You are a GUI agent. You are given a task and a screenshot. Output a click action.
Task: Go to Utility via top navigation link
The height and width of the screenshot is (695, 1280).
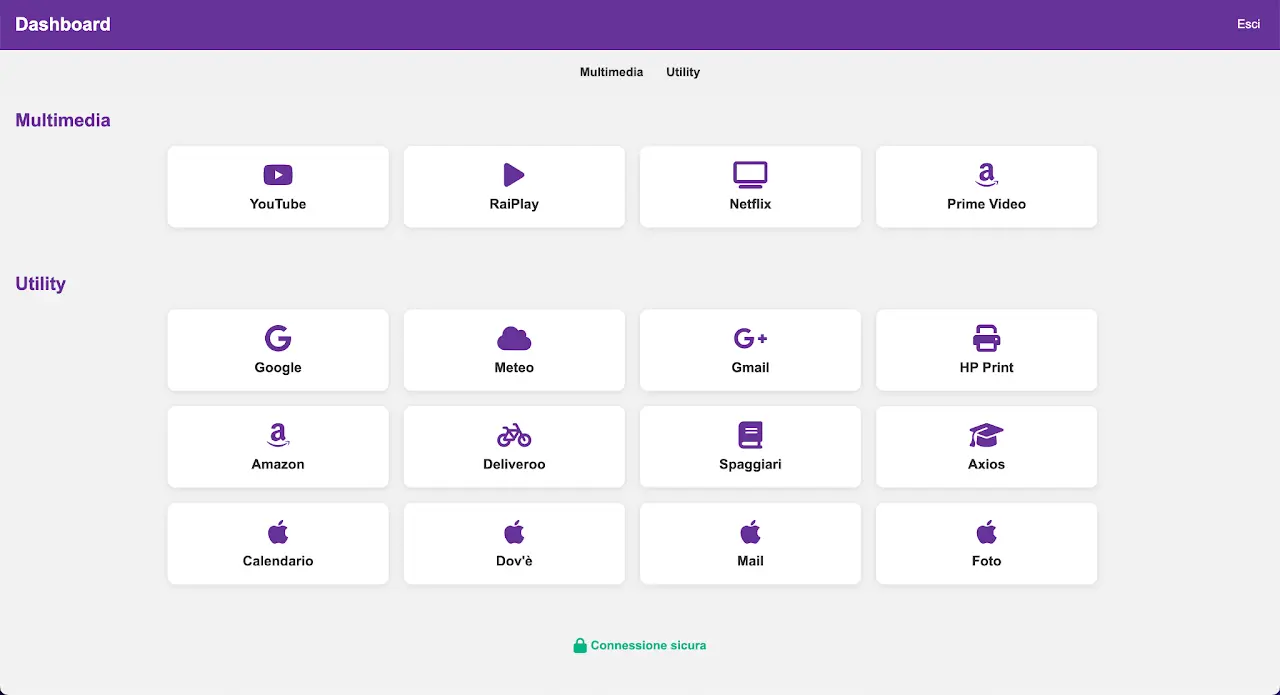click(683, 72)
